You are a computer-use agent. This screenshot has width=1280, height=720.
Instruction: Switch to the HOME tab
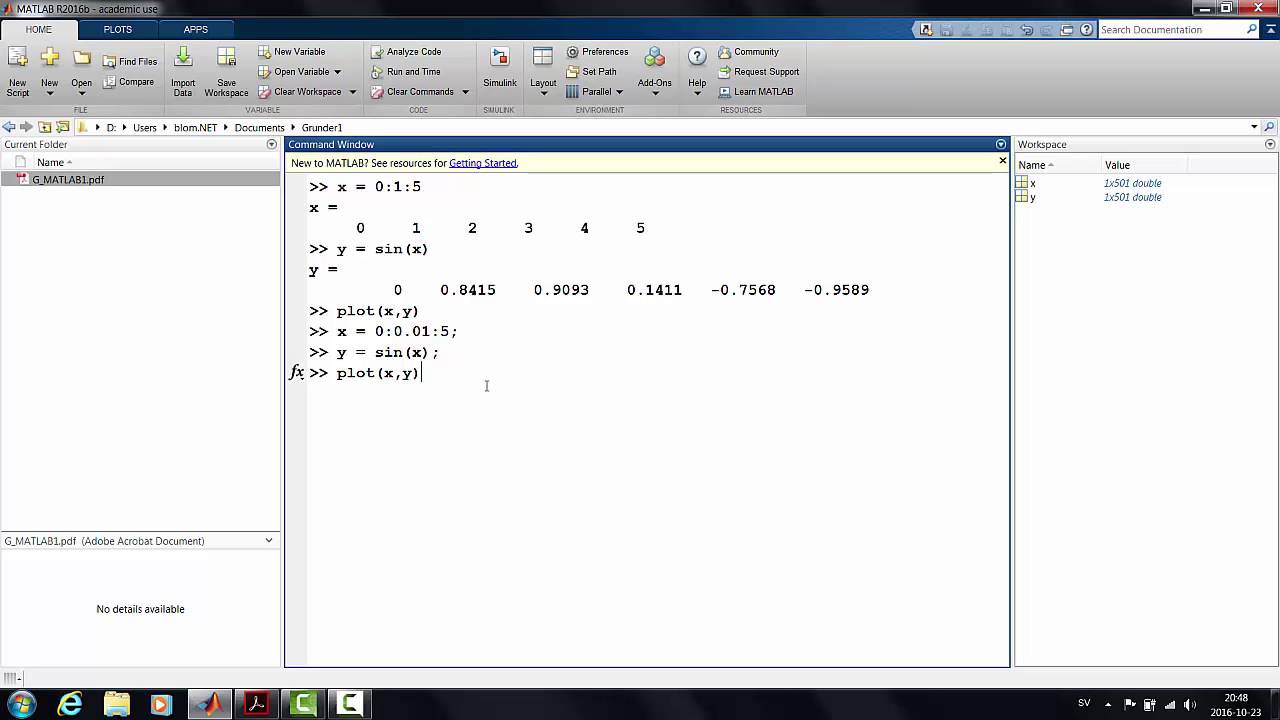click(x=39, y=29)
